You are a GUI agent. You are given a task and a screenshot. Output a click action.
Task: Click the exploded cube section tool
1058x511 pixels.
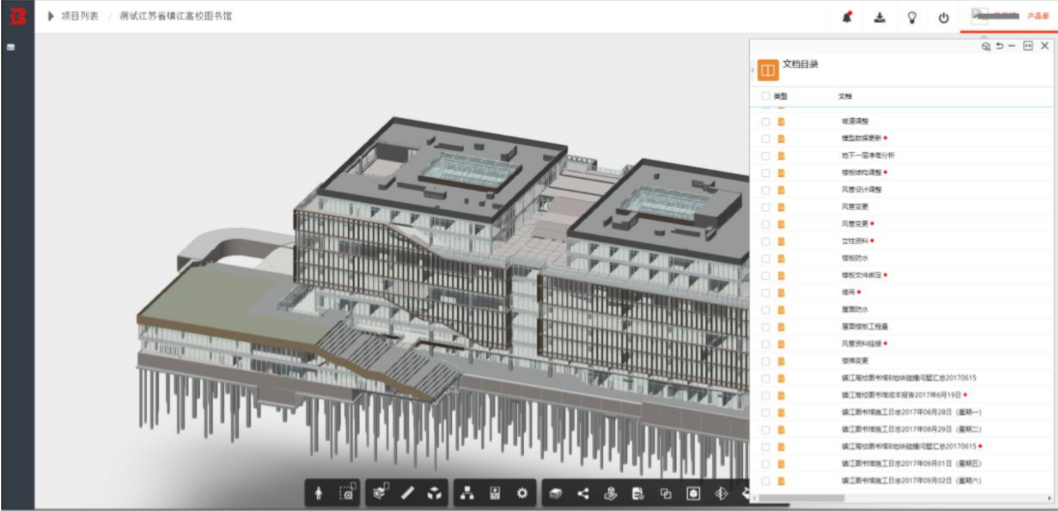click(x=435, y=494)
